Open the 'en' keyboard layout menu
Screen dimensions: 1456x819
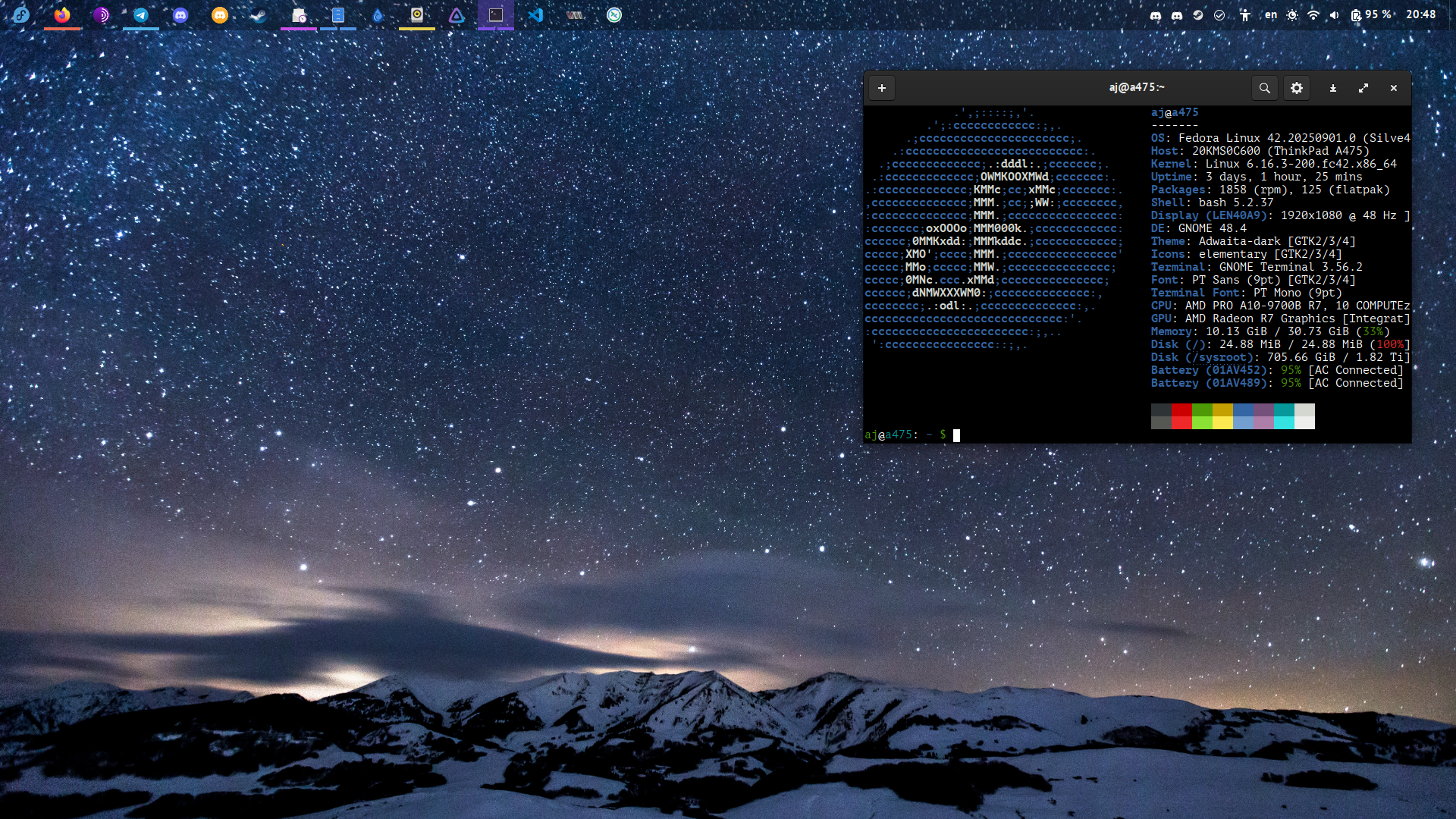point(1270,14)
